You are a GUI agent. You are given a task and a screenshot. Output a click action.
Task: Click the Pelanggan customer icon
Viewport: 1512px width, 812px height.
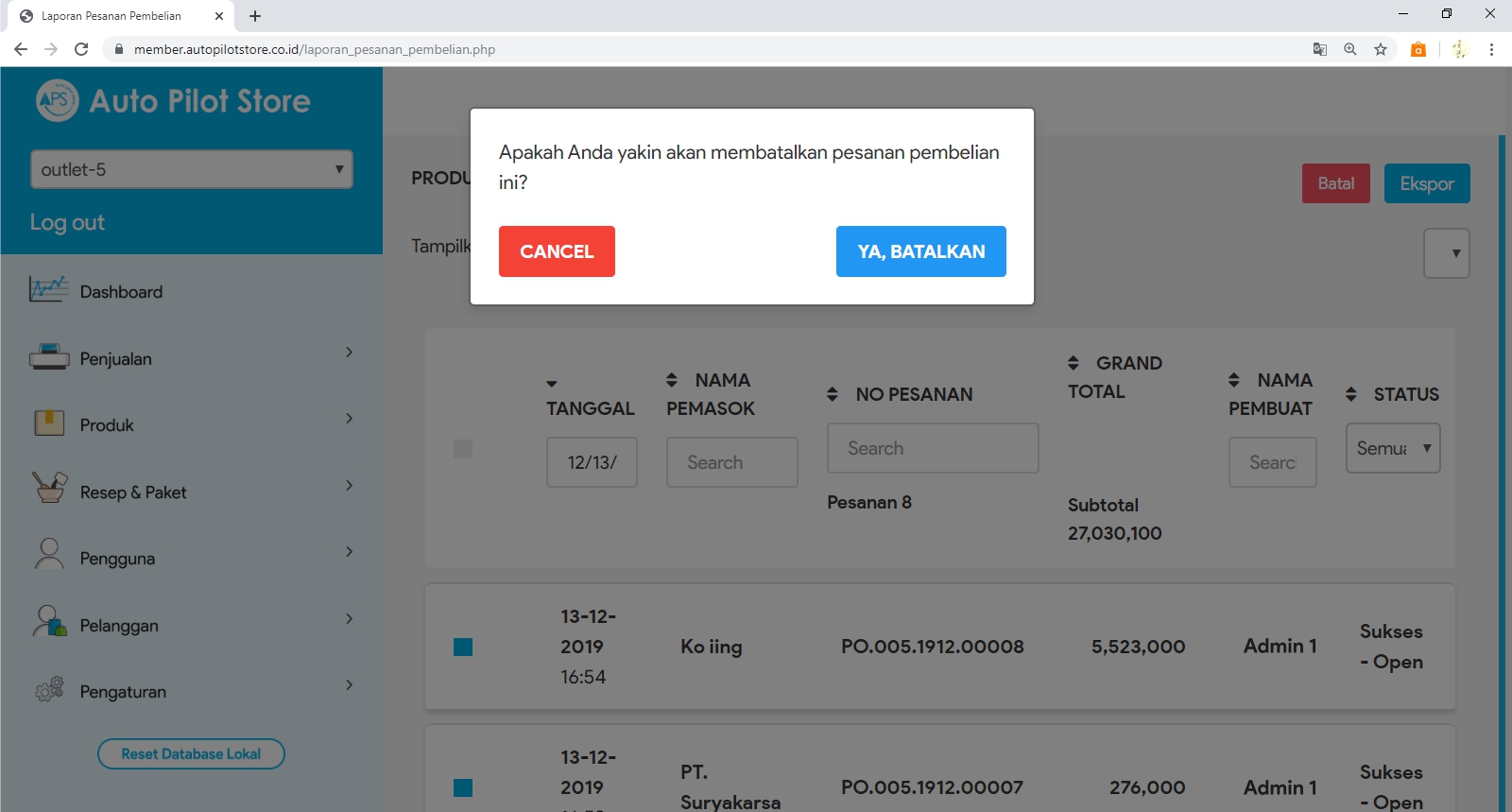(x=48, y=622)
